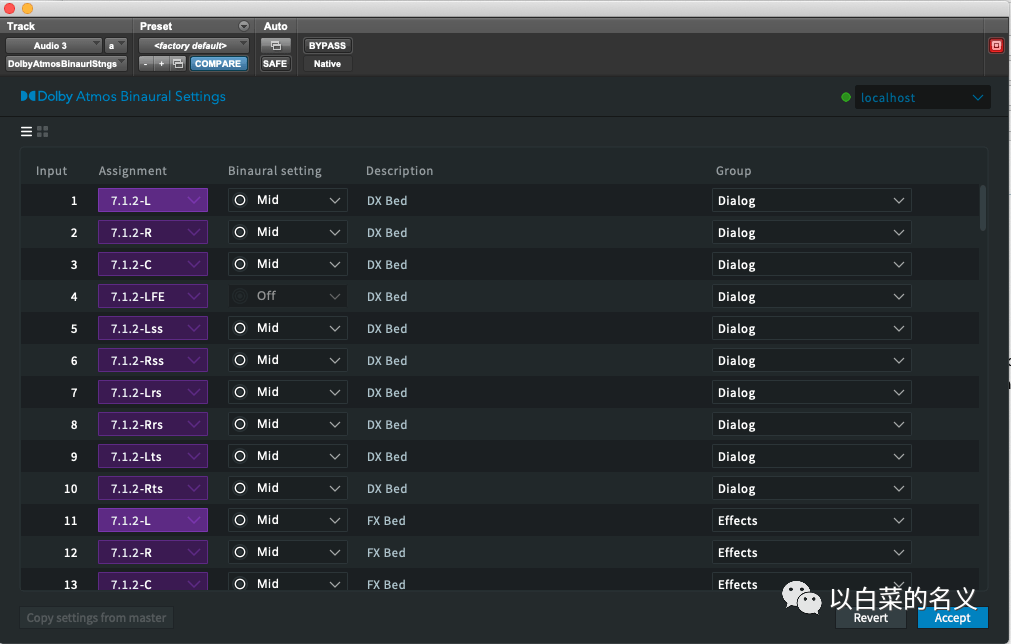Open Assignment dropdown 7.1.2-LFE

coord(153,296)
